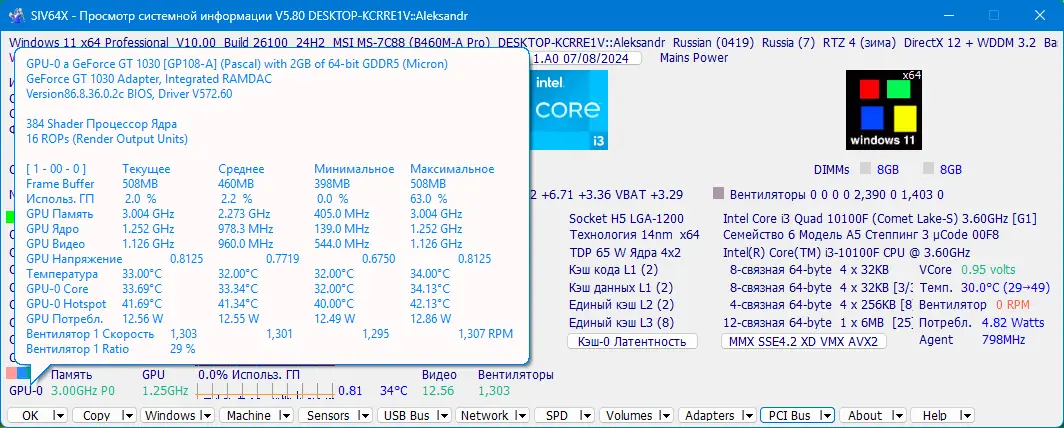Open the Volumes button dropdown arrow

pyautogui.click(x=668, y=415)
